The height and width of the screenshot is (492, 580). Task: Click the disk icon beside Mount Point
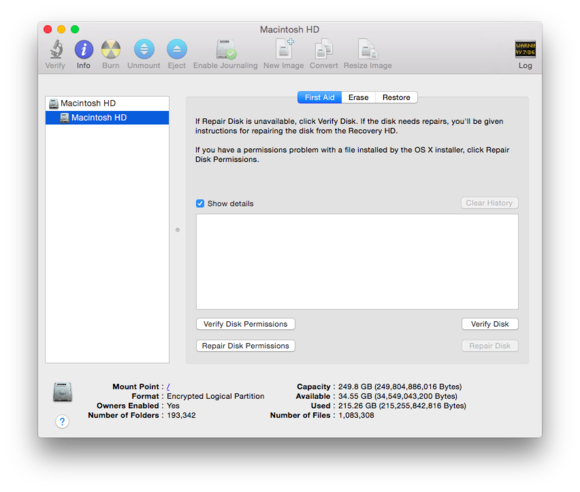pos(63,392)
